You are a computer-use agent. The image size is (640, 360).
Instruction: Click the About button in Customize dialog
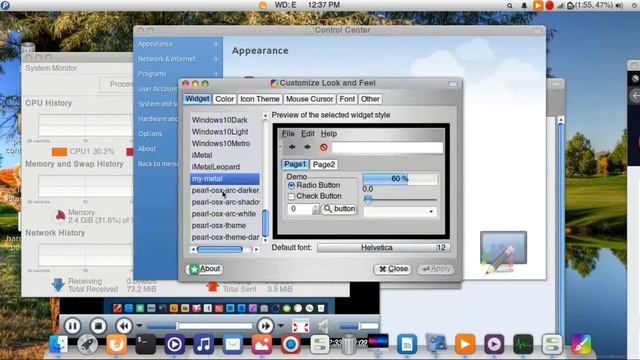(x=205, y=269)
